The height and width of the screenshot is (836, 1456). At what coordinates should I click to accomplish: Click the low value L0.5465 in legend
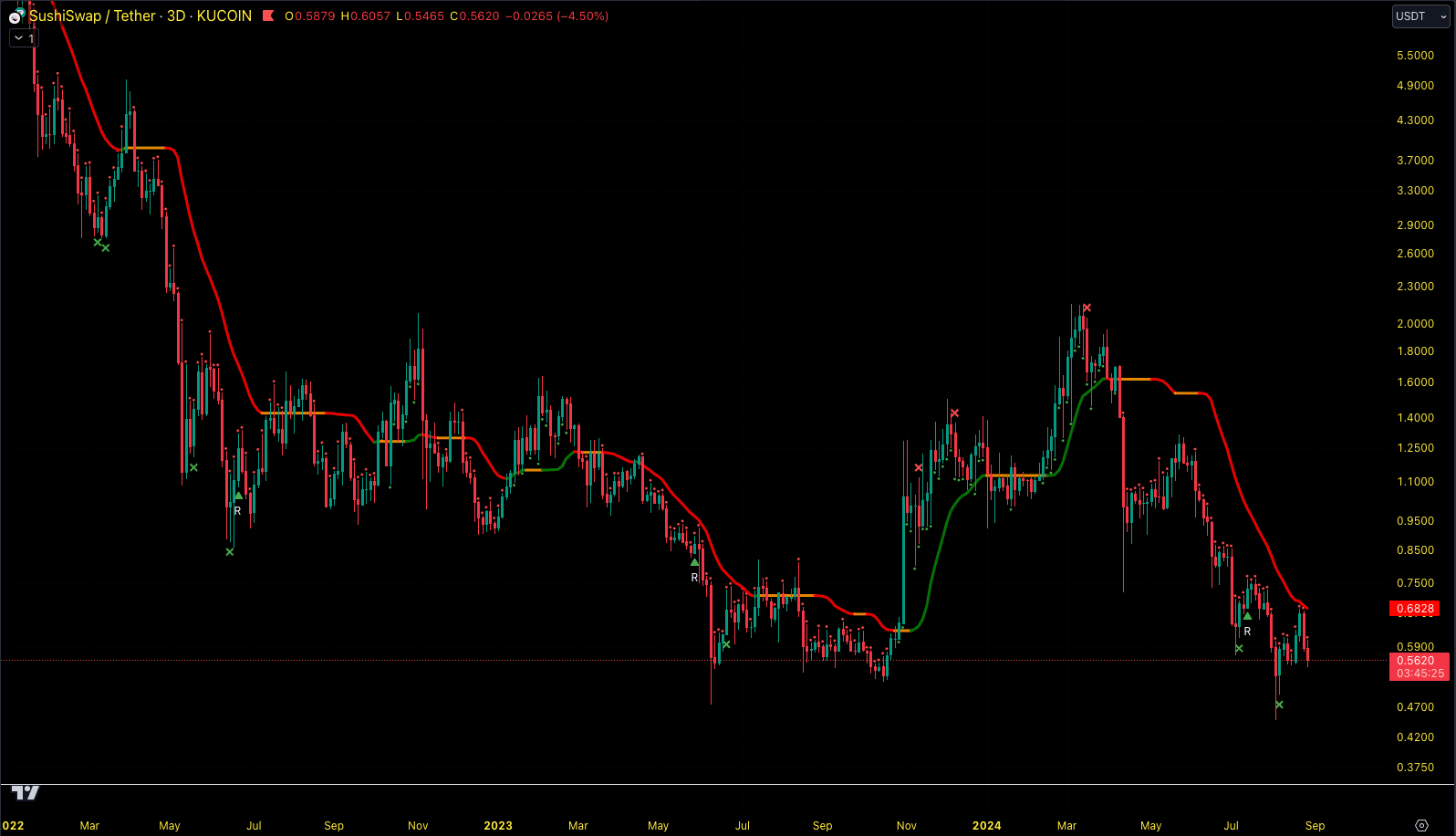coord(420,16)
